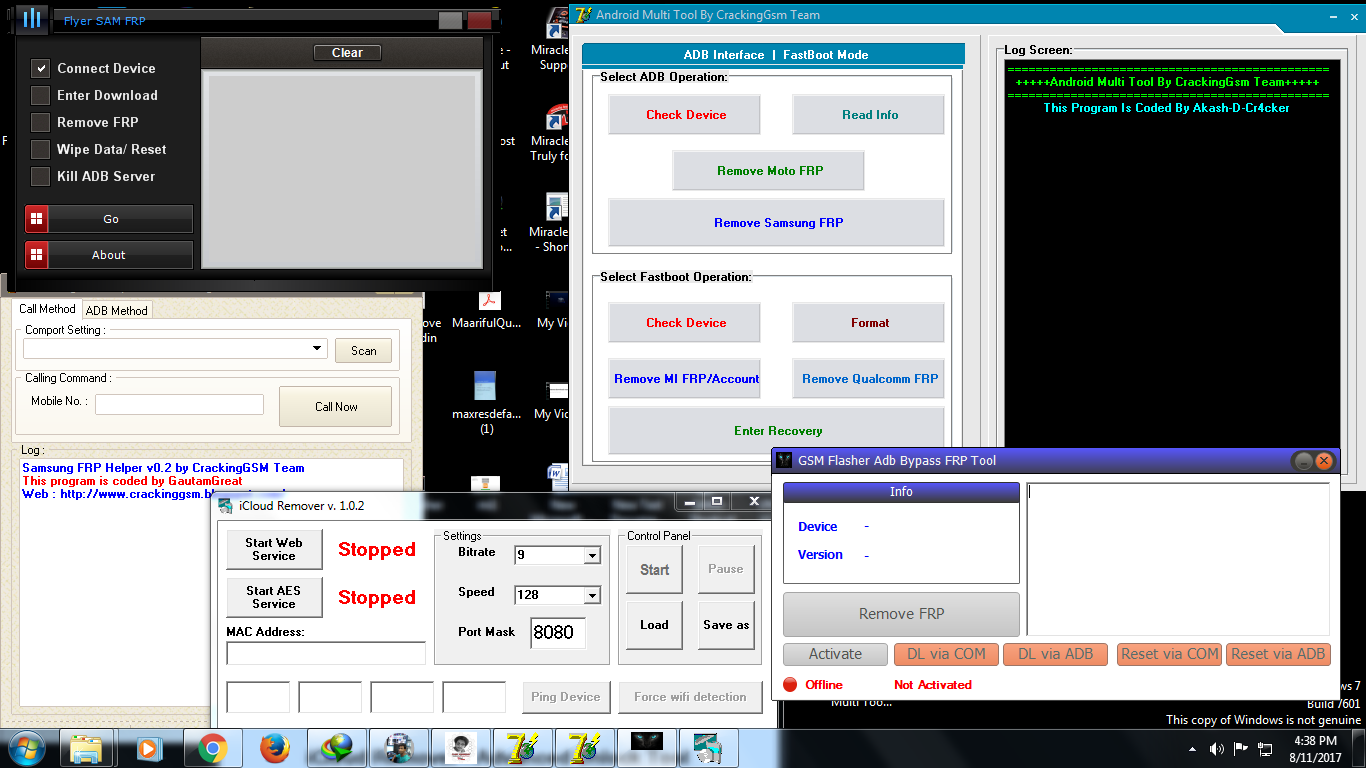
Task: Open Action Center flag tray icon
Action: tap(1241, 748)
